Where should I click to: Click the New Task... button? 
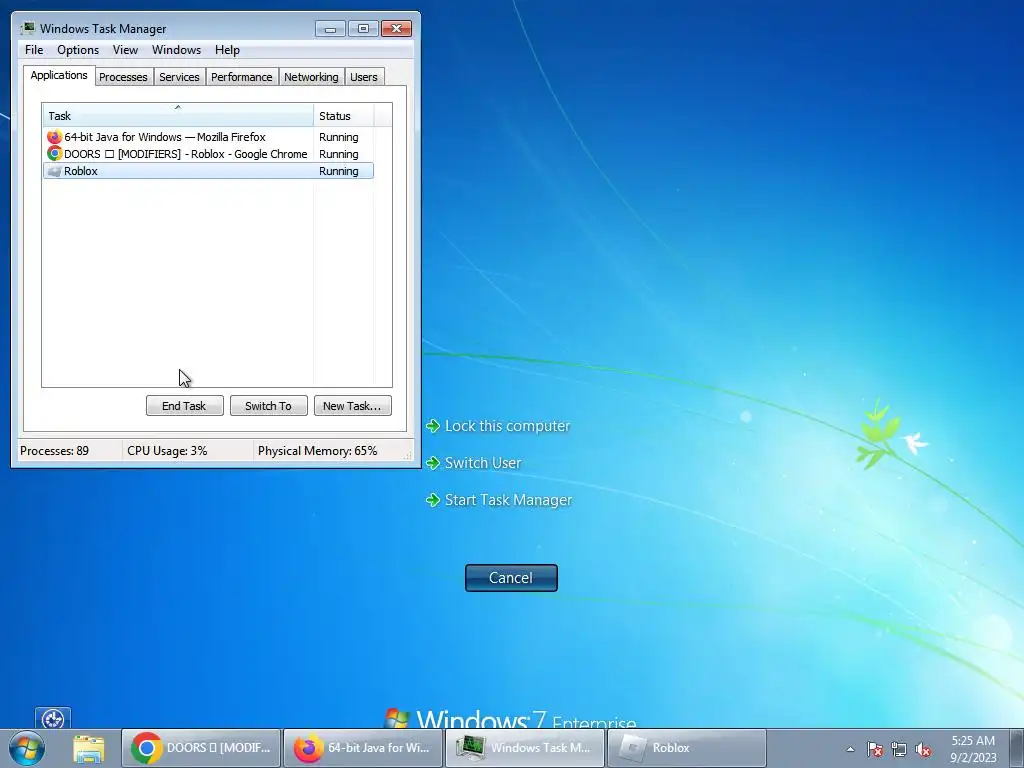(352, 406)
